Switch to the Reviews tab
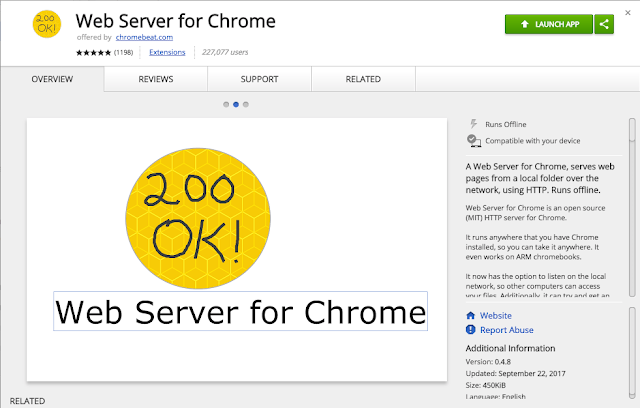Viewport: 640px width, 408px height. pos(156,79)
